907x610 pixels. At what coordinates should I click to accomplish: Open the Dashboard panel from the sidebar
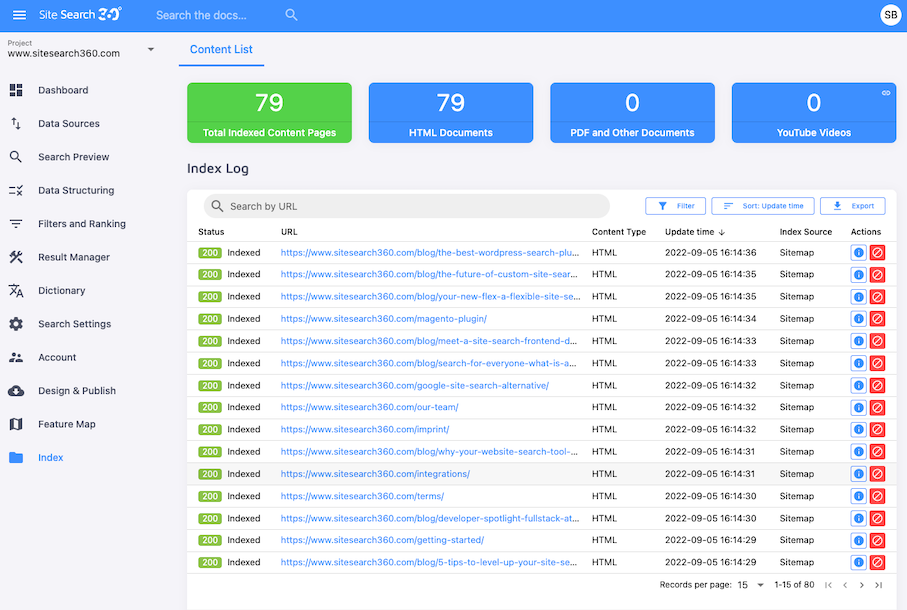(x=17, y=90)
